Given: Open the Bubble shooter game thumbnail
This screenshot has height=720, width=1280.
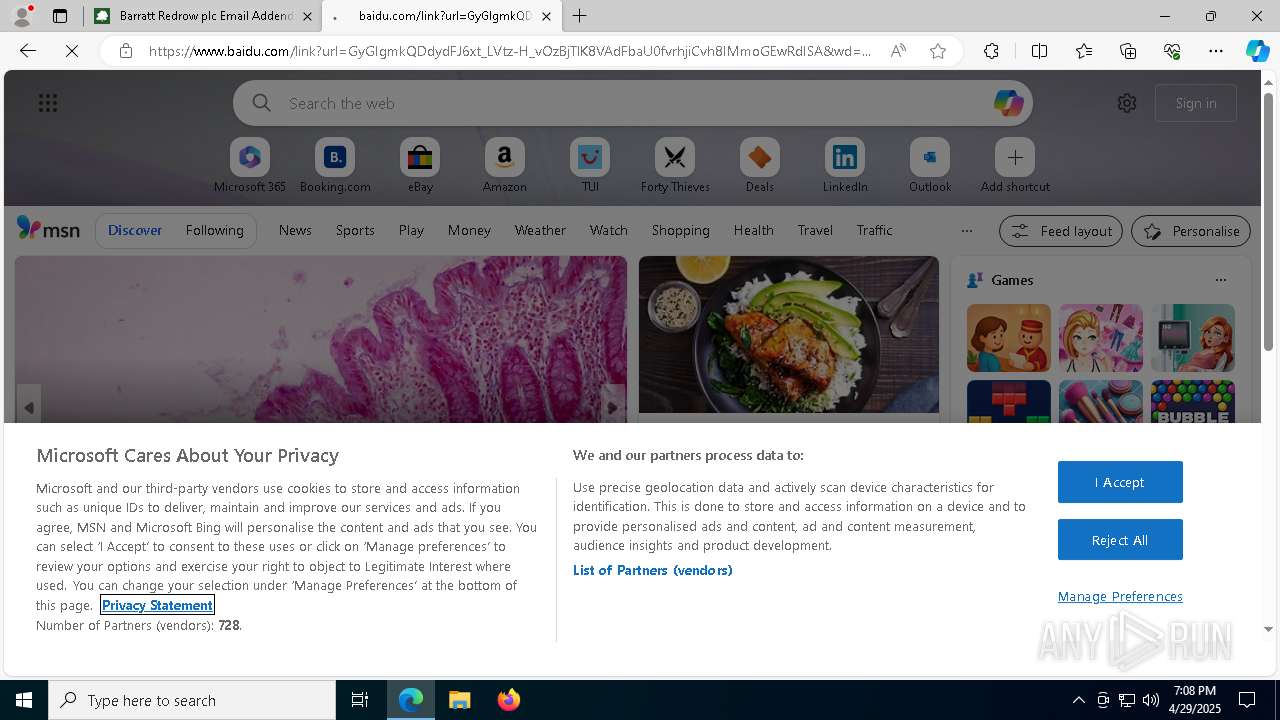Looking at the screenshot, I should [1192, 402].
